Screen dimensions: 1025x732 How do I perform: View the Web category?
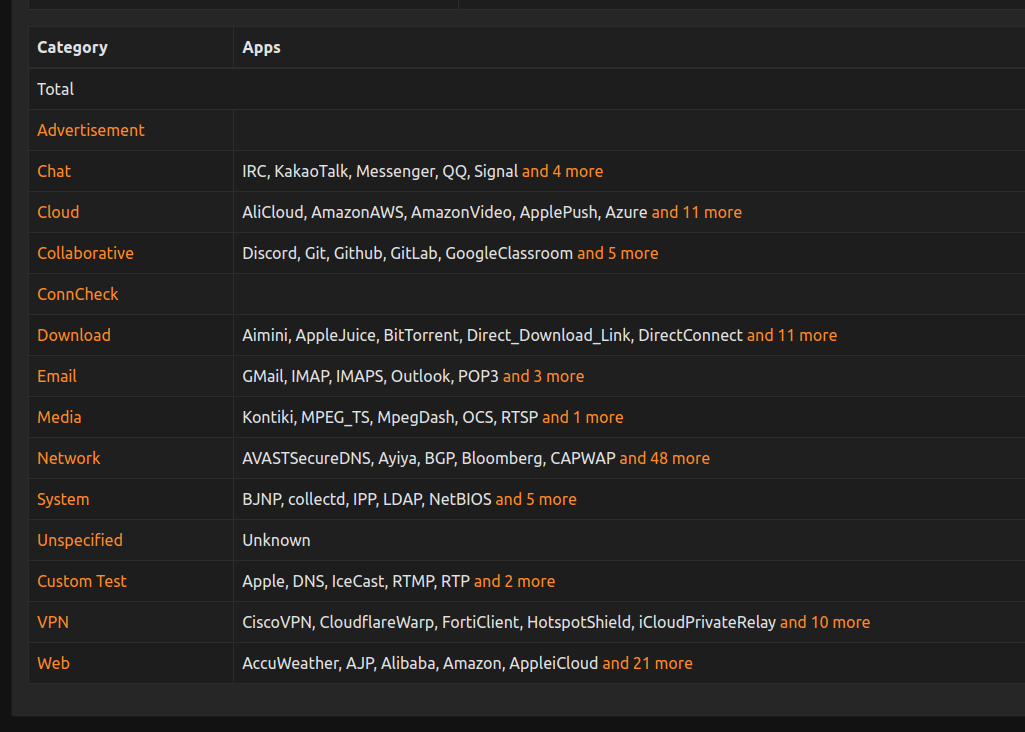click(x=54, y=663)
